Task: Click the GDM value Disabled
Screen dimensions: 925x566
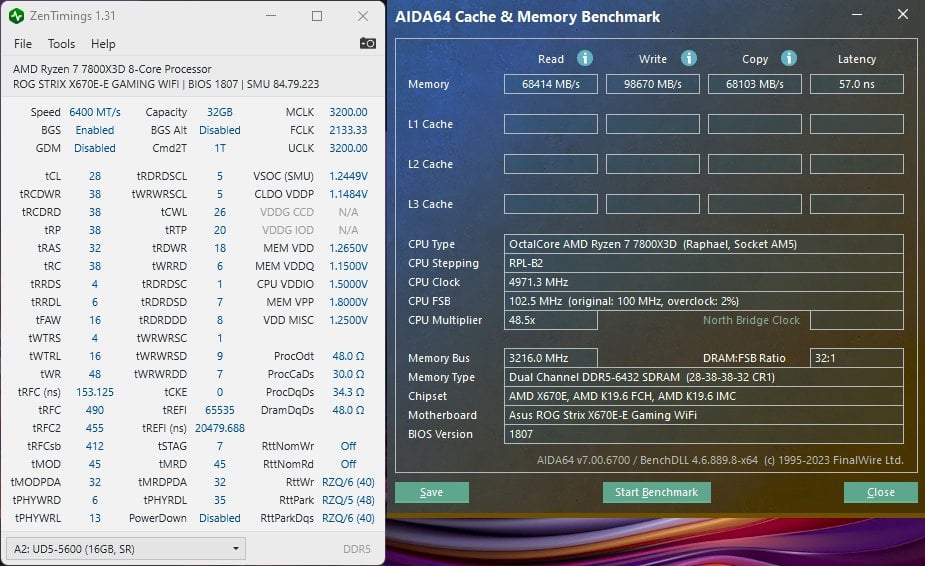Action: (94, 148)
